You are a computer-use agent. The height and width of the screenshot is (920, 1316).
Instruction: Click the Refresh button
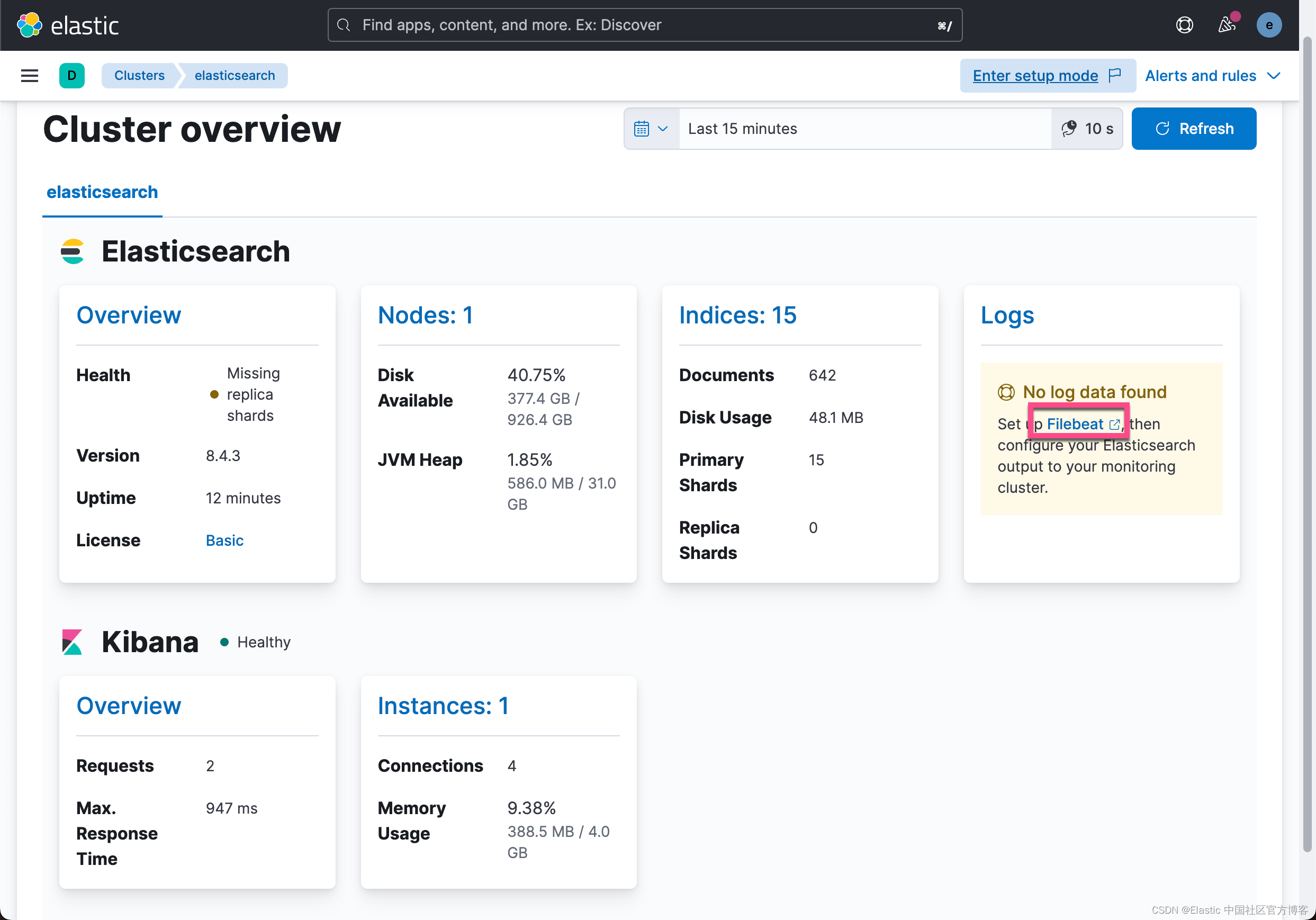coord(1194,129)
